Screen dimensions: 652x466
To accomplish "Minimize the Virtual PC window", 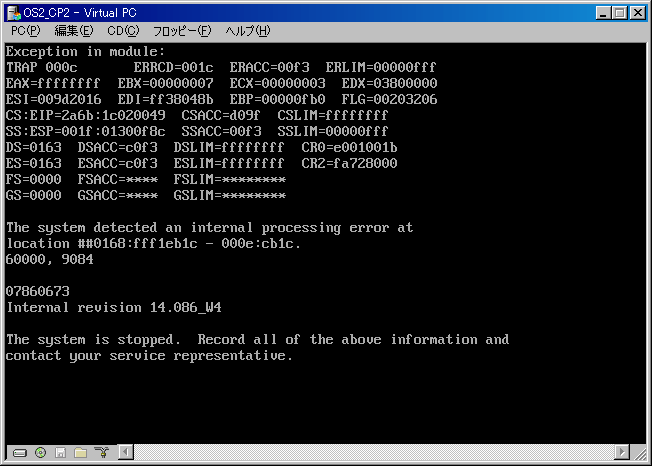I will click(x=603, y=13).
